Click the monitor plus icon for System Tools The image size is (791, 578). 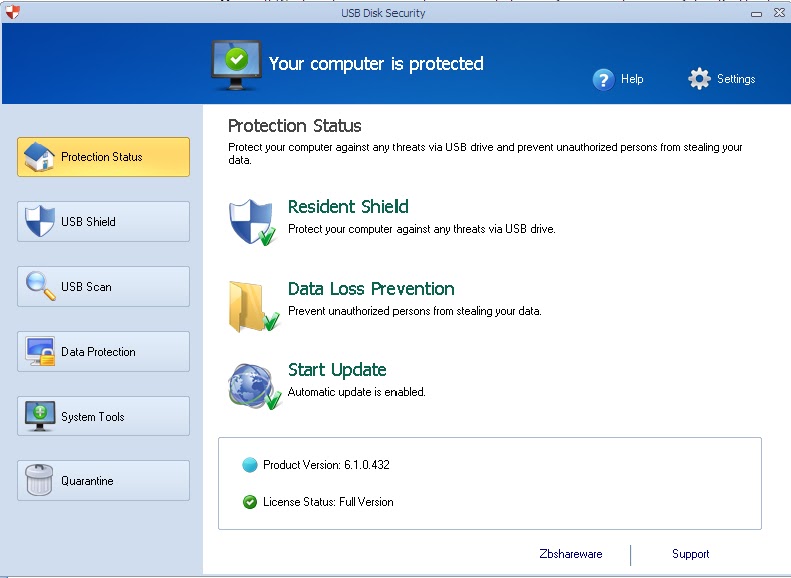click(x=40, y=416)
